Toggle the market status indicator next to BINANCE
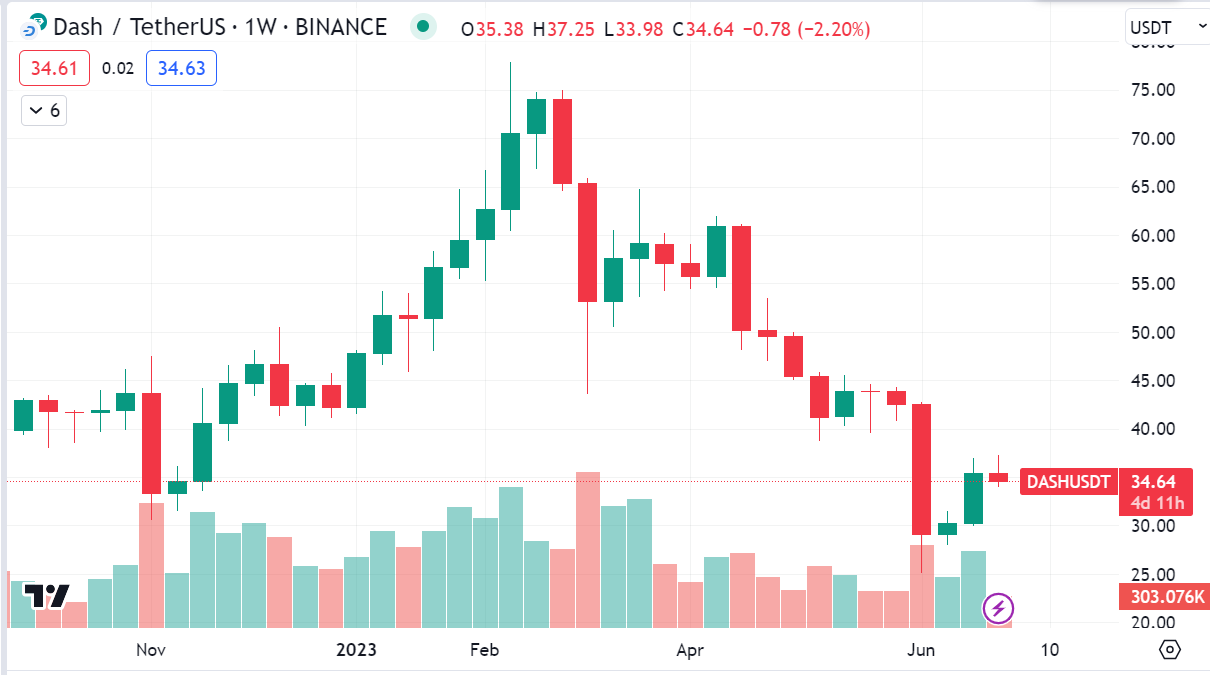1210x675 pixels. click(423, 27)
